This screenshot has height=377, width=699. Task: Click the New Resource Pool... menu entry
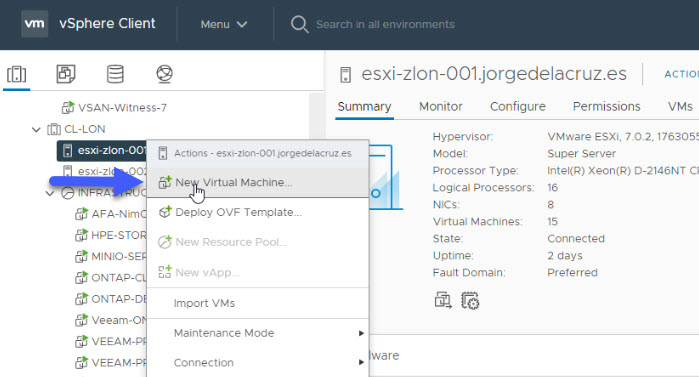click(258, 242)
